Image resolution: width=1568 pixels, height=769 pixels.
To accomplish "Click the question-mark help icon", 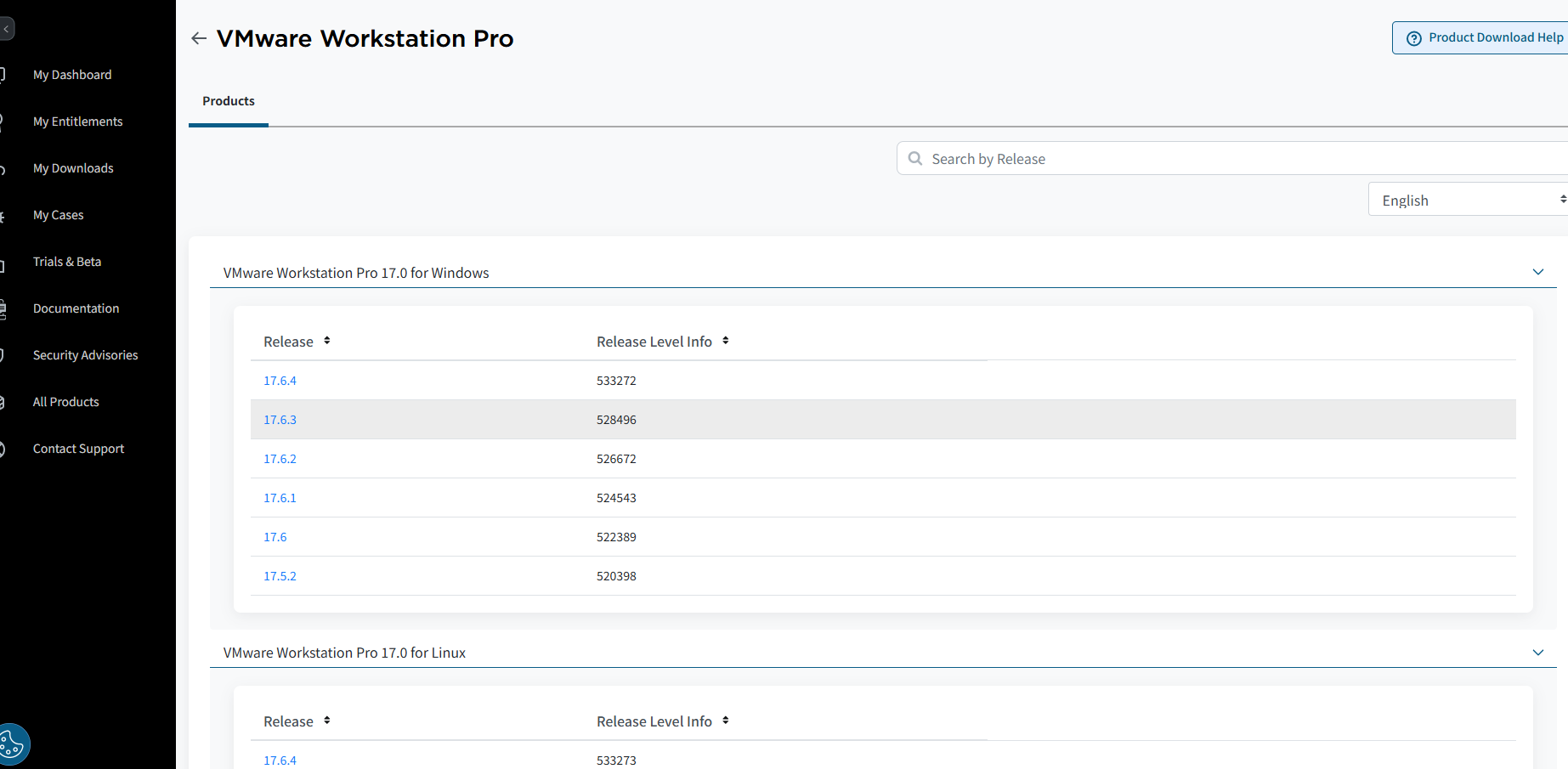I will pos(1413,37).
